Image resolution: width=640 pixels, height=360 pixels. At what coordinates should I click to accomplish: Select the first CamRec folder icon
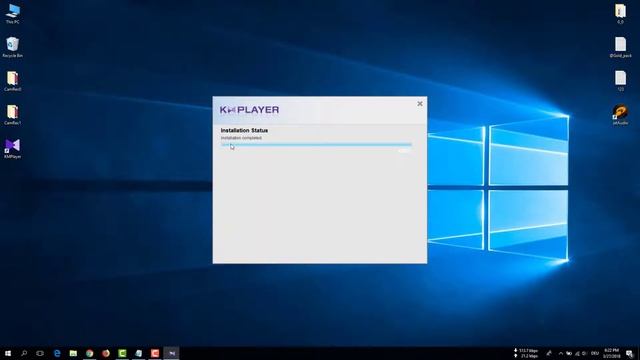coord(13,81)
